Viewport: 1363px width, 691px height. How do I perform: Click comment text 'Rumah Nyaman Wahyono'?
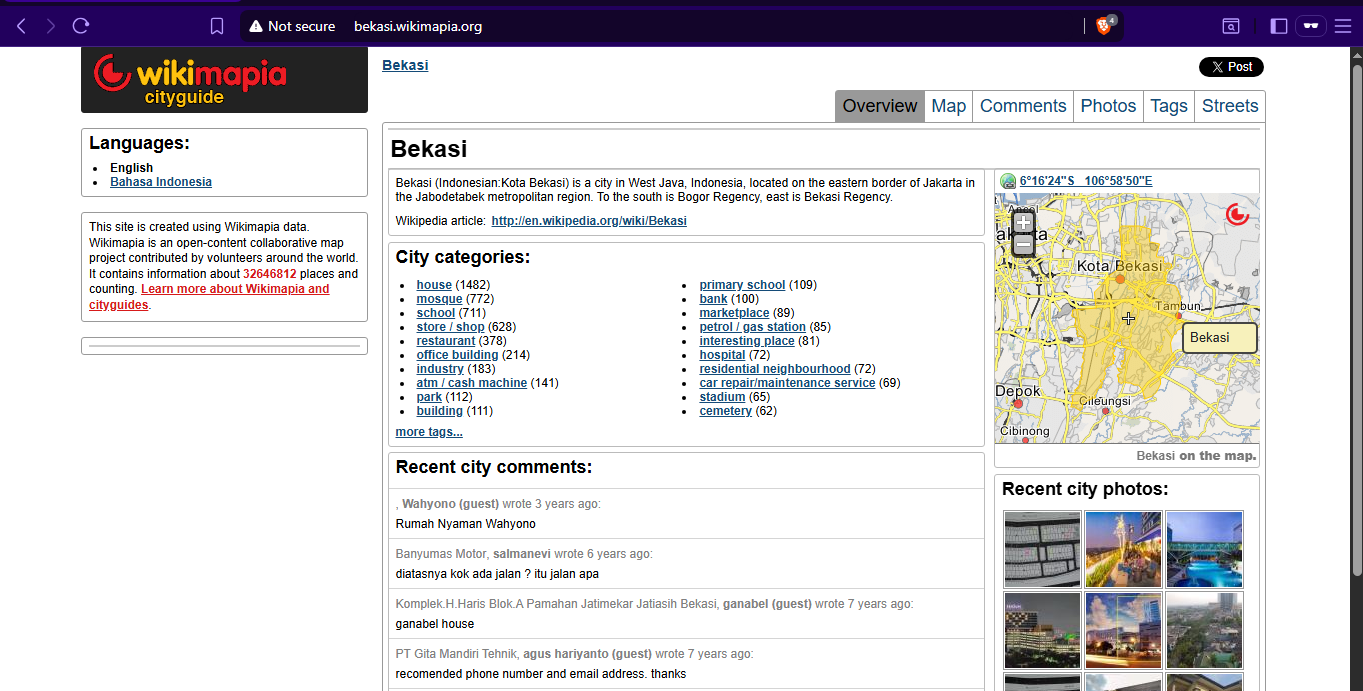[466, 524]
